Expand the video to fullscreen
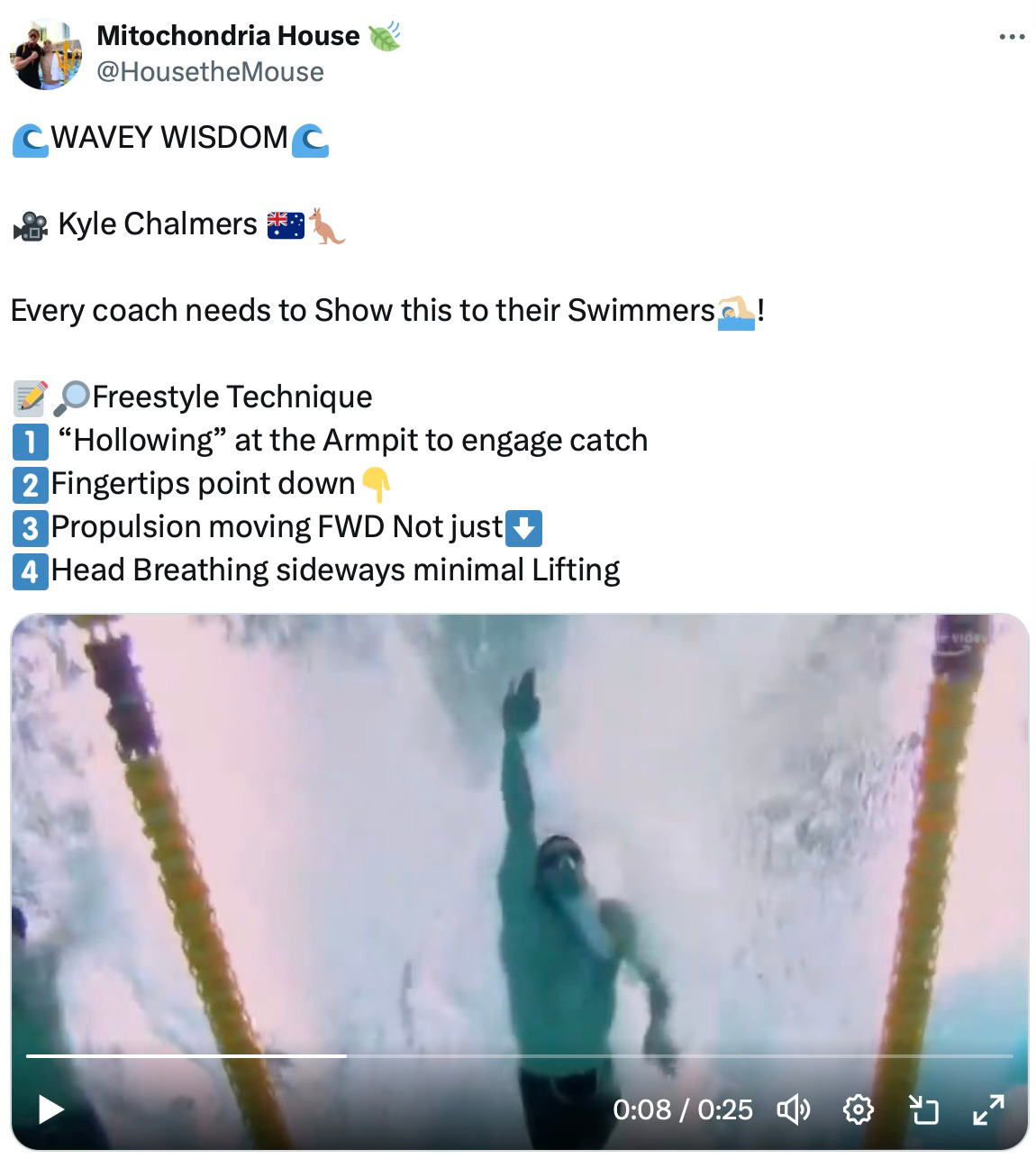Viewport: 1036px width, 1168px height. 988,1109
